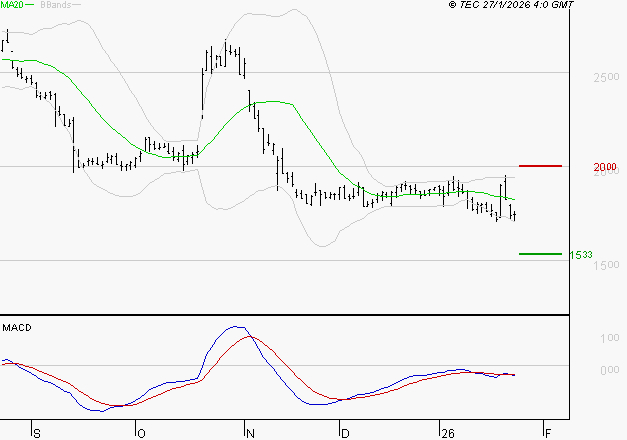Click the MACD 000 axis label
Viewport: 627px width, 440px height.
point(610,370)
